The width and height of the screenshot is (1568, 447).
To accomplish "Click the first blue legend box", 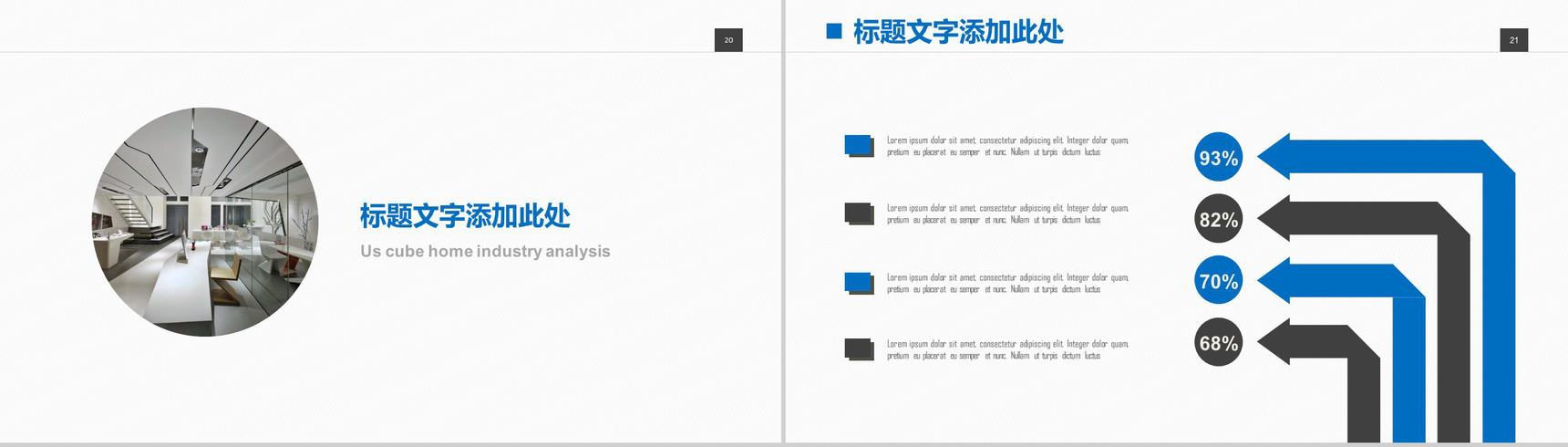I will point(860,146).
